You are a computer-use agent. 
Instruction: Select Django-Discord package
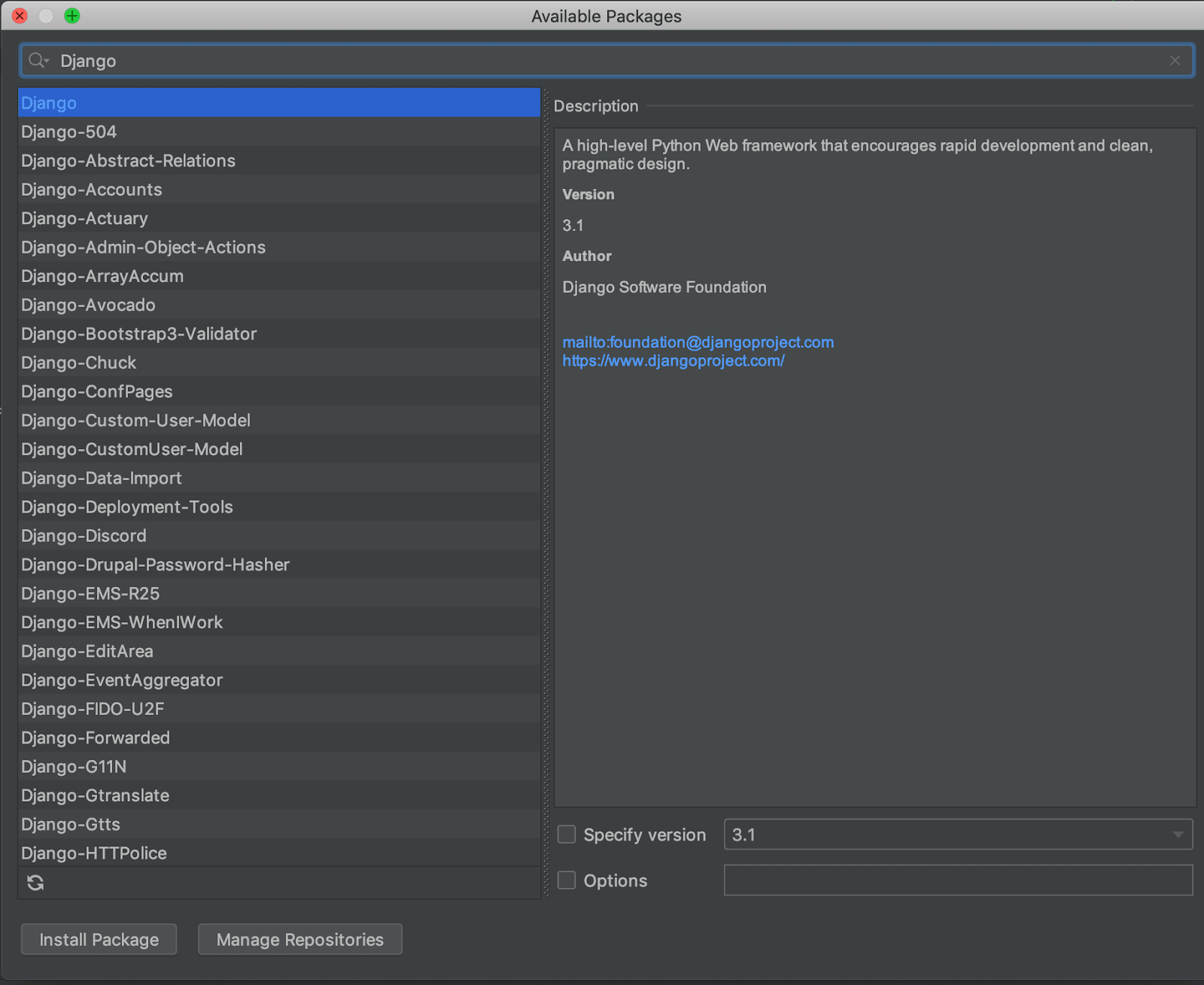(x=279, y=536)
